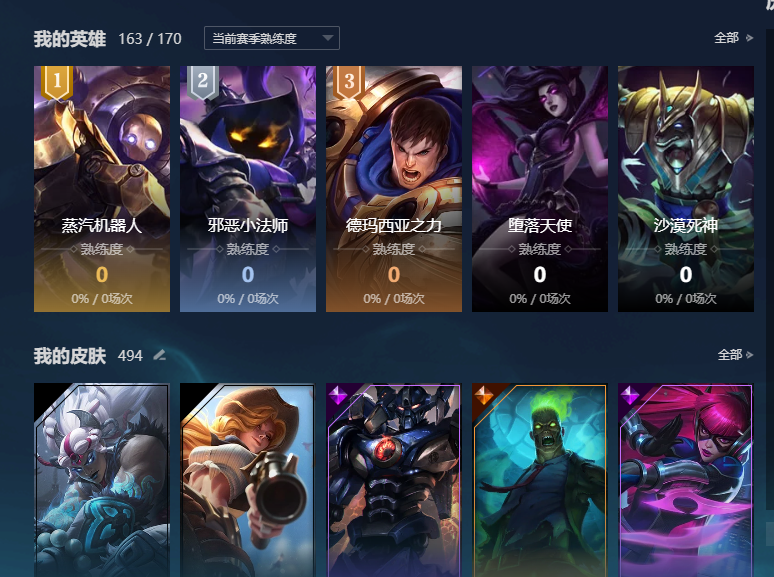
Task: Open the 堕落天使 hero card
Action: point(540,189)
